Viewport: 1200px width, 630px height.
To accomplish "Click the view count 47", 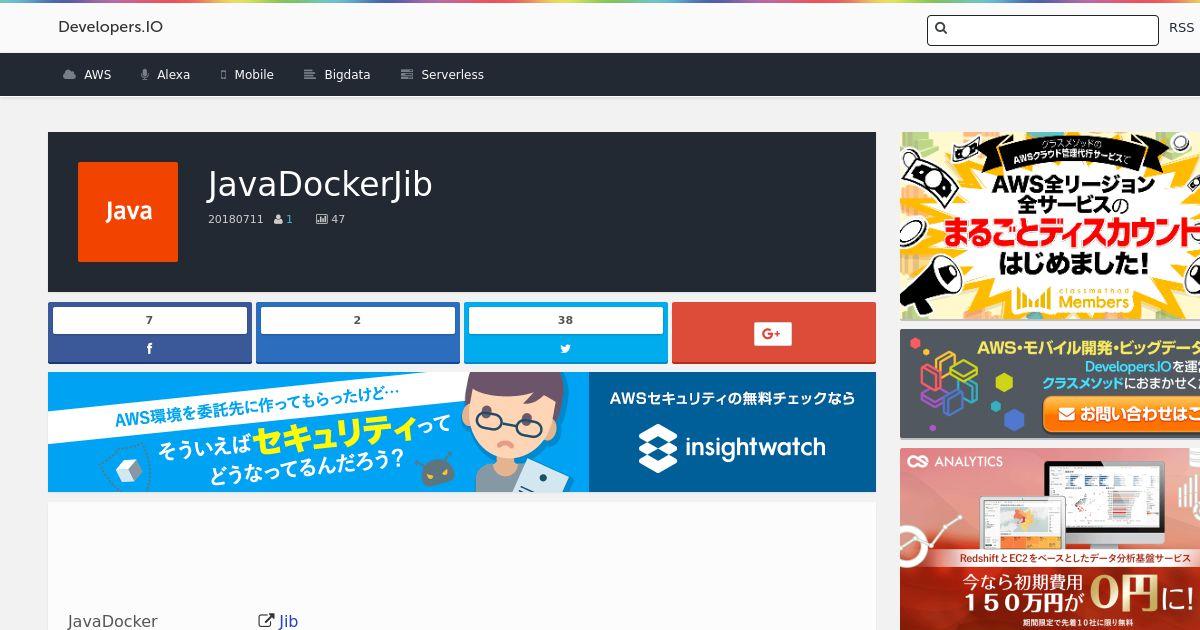I will [x=338, y=219].
